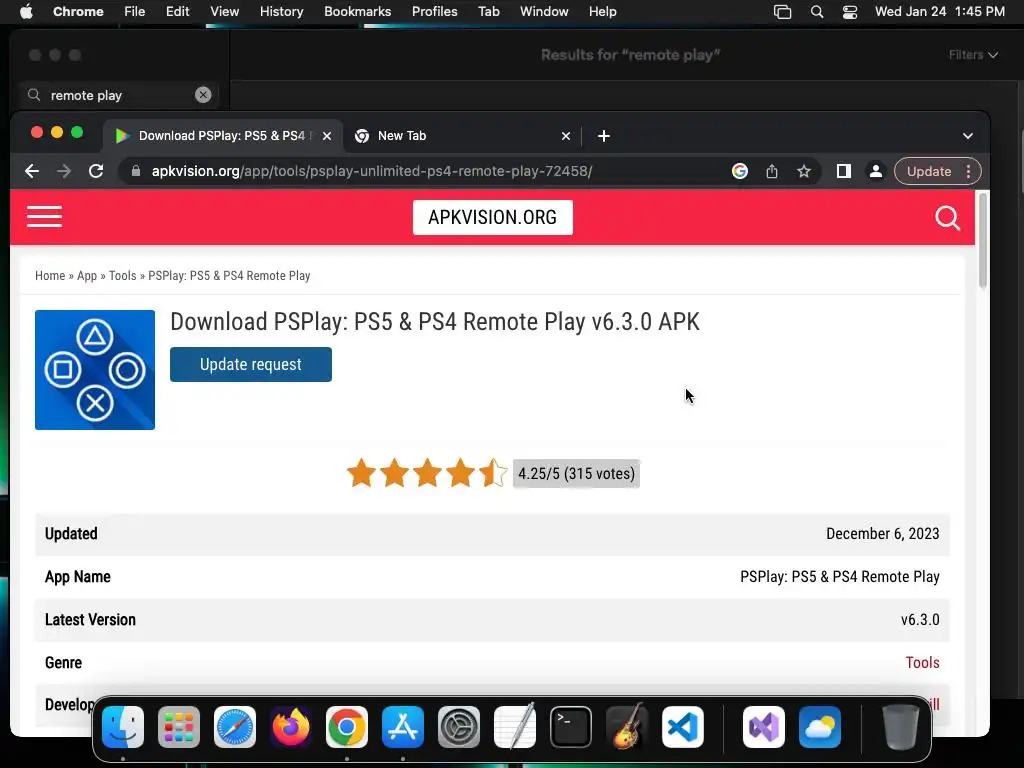Screen dimensions: 1024x768
Task: Open the Bookmarks menu
Action: (x=357, y=12)
